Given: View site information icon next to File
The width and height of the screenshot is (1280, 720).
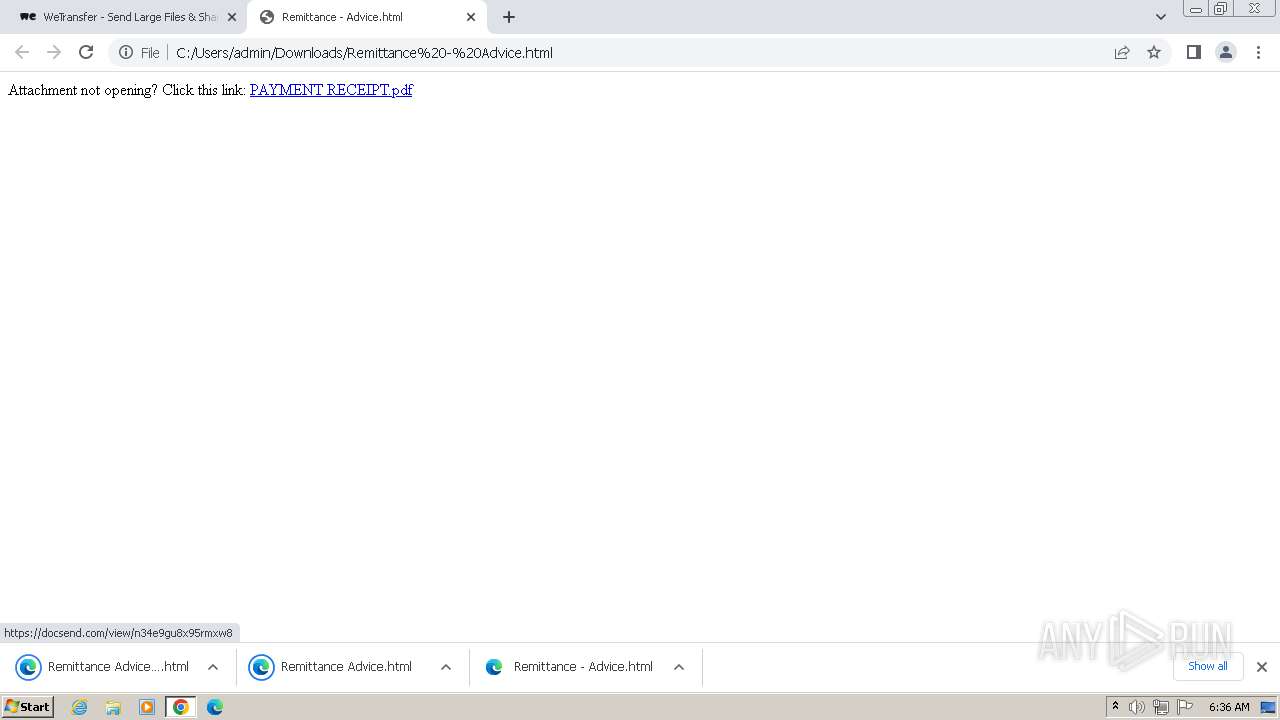Looking at the screenshot, I should point(126,53).
